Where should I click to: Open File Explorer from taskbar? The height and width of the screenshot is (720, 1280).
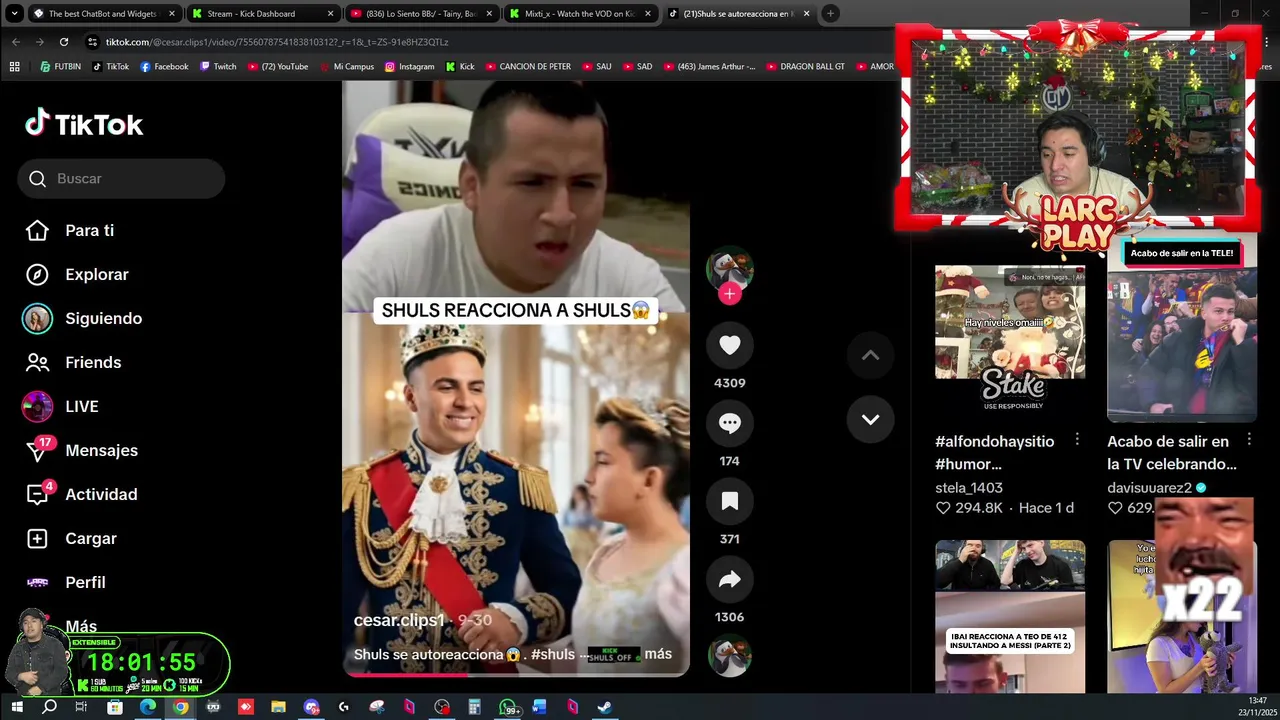[278, 707]
